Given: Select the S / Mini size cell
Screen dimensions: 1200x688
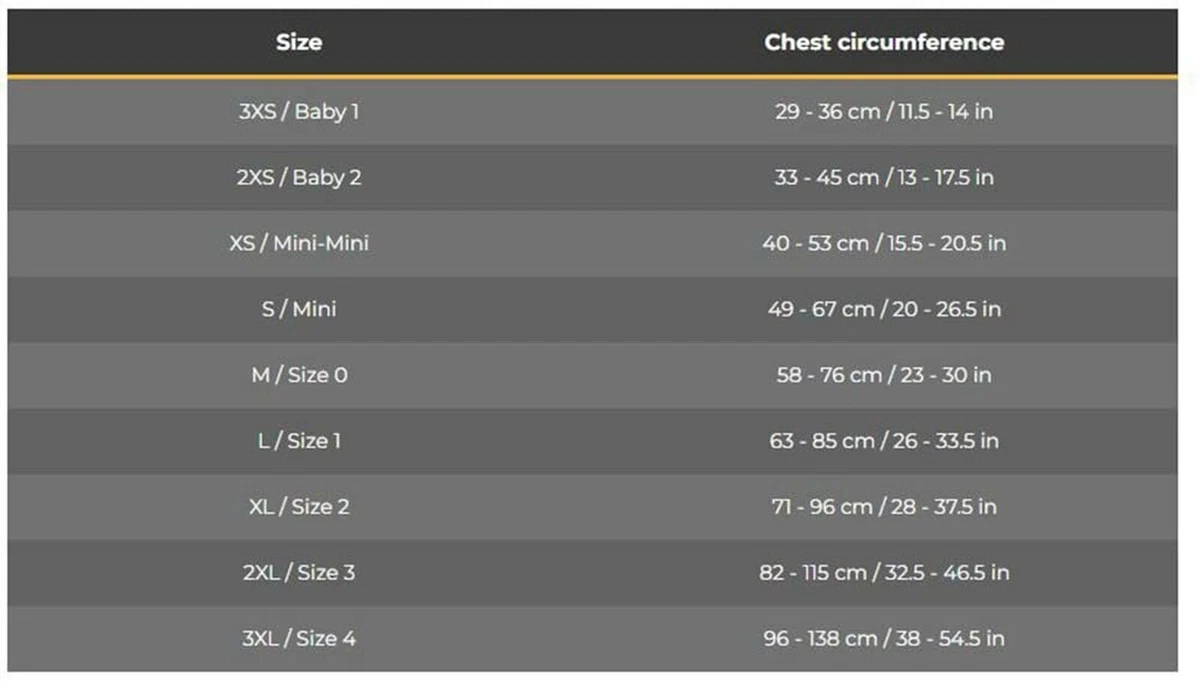Looking at the screenshot, I should click(x=299, y=309).
